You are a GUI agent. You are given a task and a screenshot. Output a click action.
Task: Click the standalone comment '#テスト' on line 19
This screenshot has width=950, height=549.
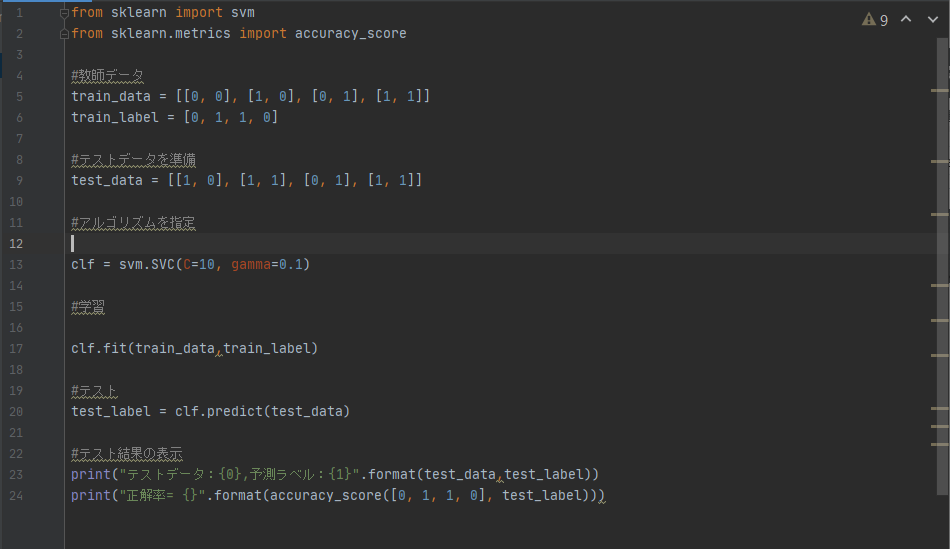[94, 391]
